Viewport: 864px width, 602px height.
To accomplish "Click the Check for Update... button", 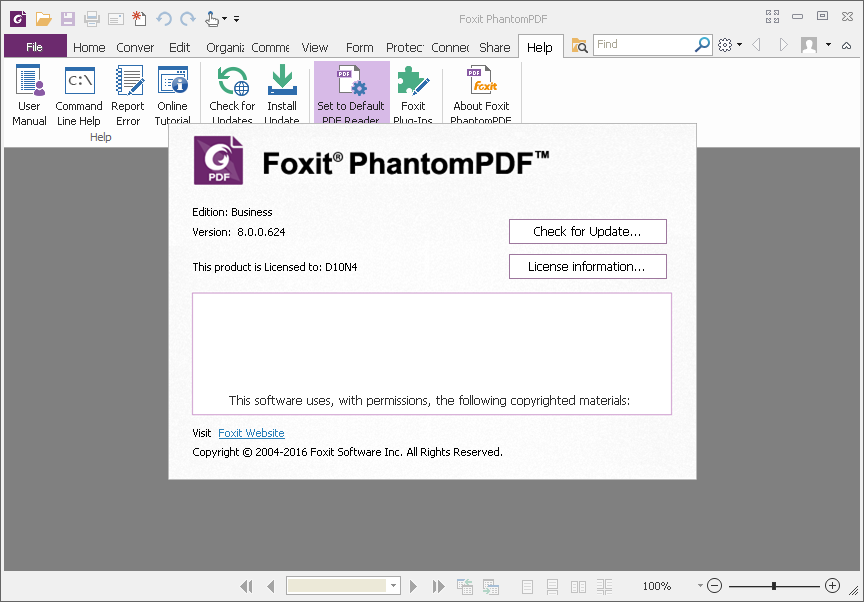I will tap(587, 231).
